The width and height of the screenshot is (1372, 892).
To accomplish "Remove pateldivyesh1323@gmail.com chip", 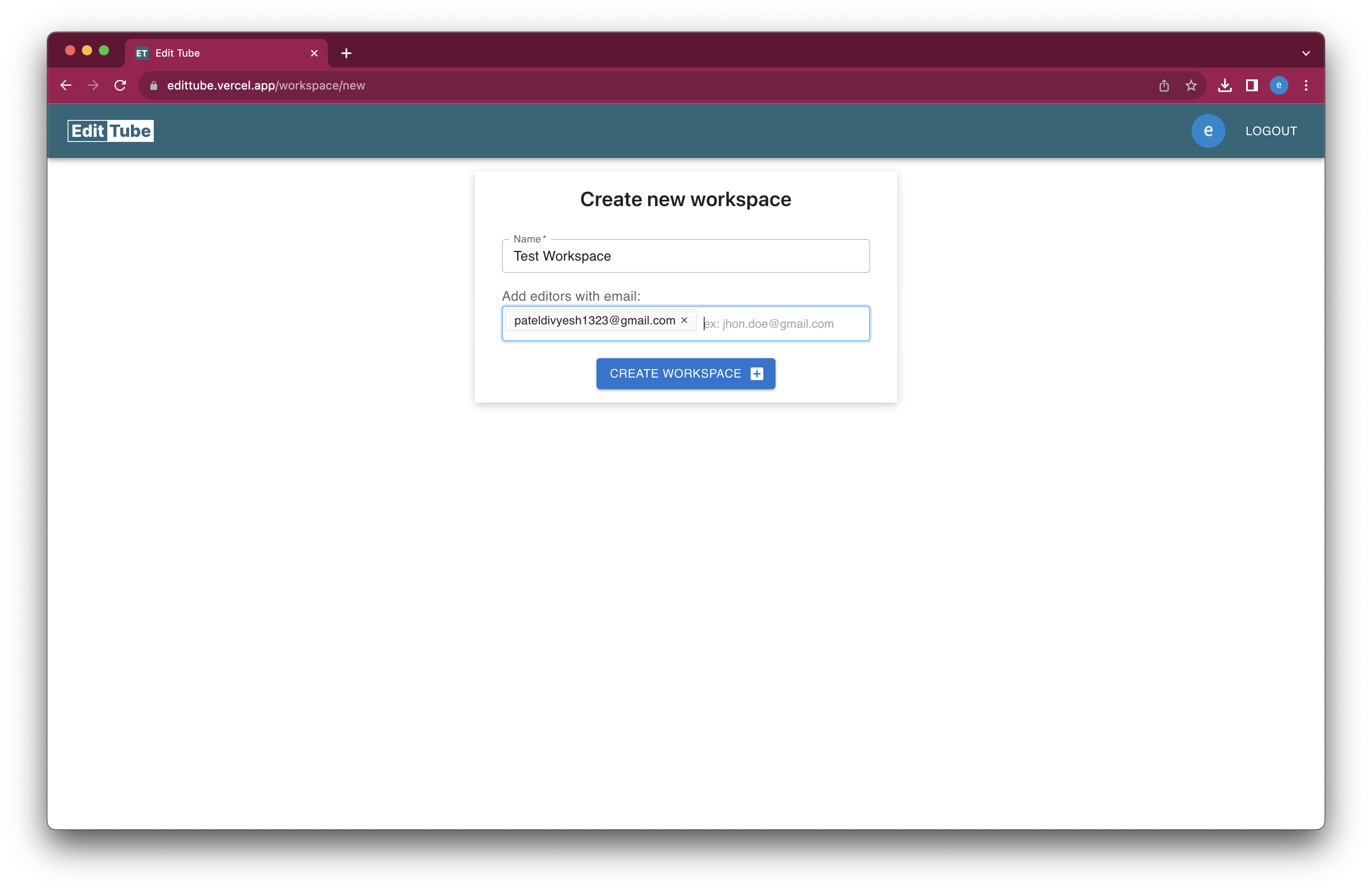I will pyautogui.click(x=684, y=321).
